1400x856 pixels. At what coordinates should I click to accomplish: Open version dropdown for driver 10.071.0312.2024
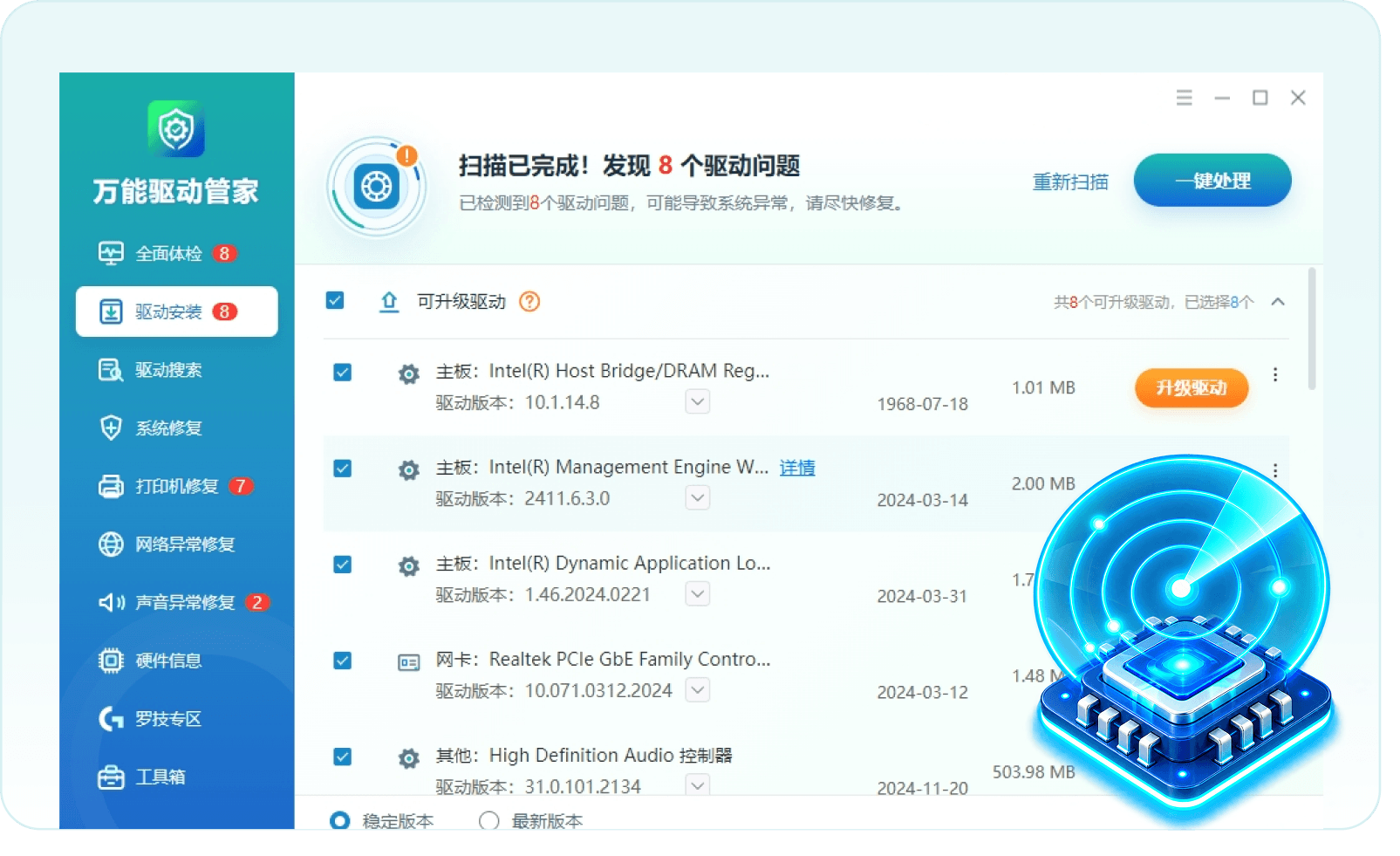[x=698, y=690]
